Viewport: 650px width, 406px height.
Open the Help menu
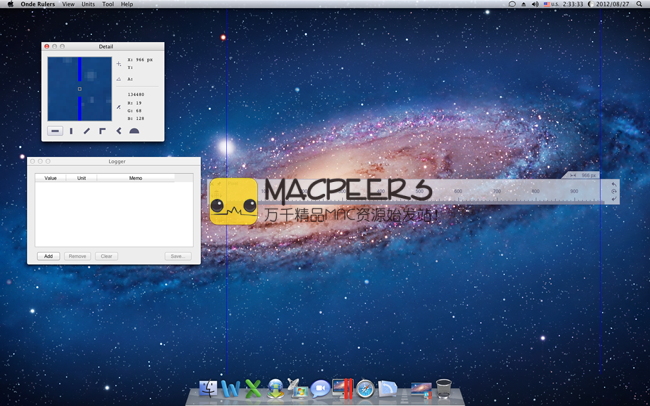pyautogui.click(x=127, y=4)
